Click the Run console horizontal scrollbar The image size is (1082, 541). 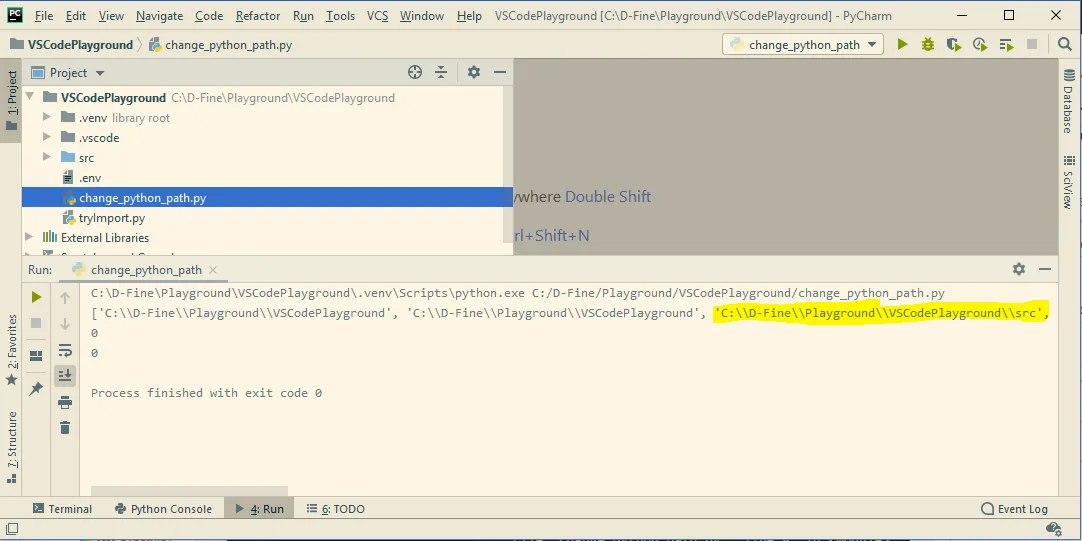(x=189, y=491)
